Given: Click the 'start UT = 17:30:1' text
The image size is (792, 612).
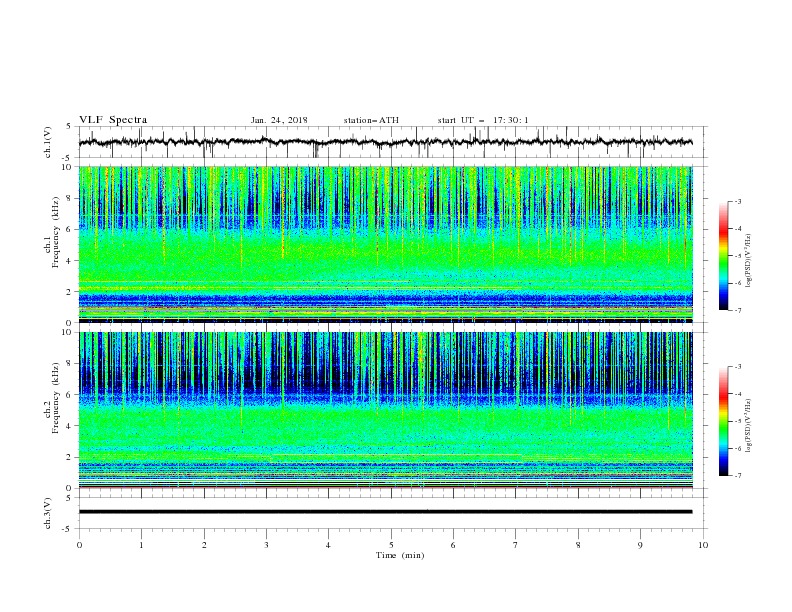Looking at the screenshot, I should click(483, 120).
